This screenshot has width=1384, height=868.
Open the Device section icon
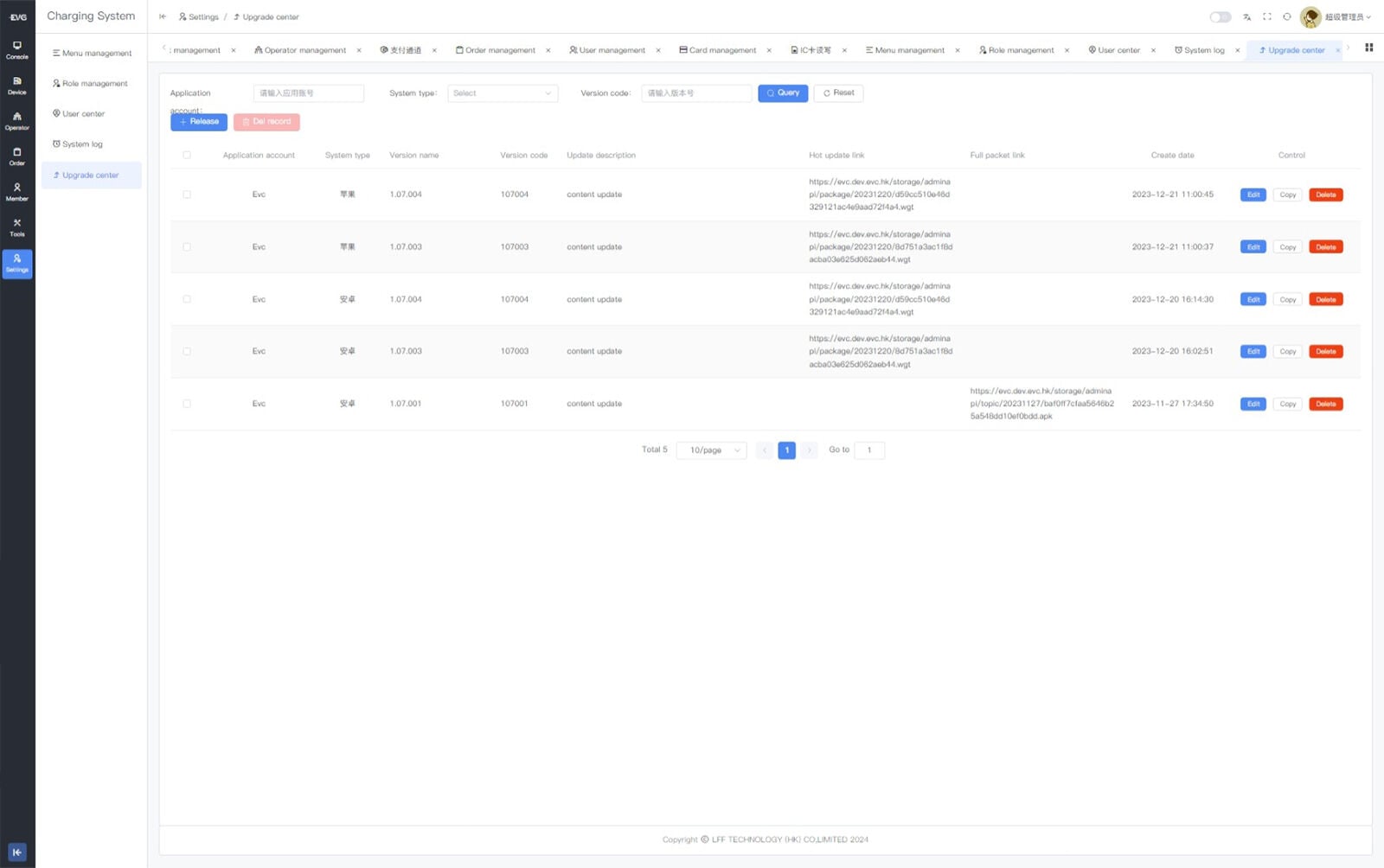[17, 86]
